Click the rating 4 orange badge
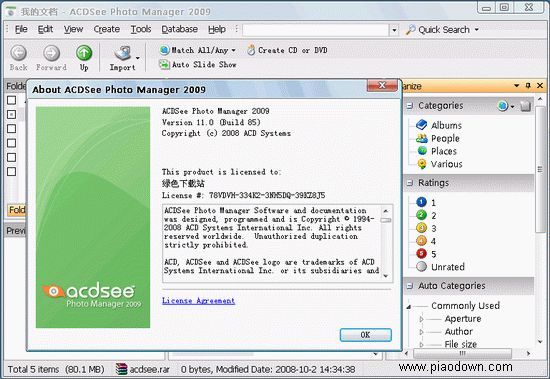 (421, 241)
